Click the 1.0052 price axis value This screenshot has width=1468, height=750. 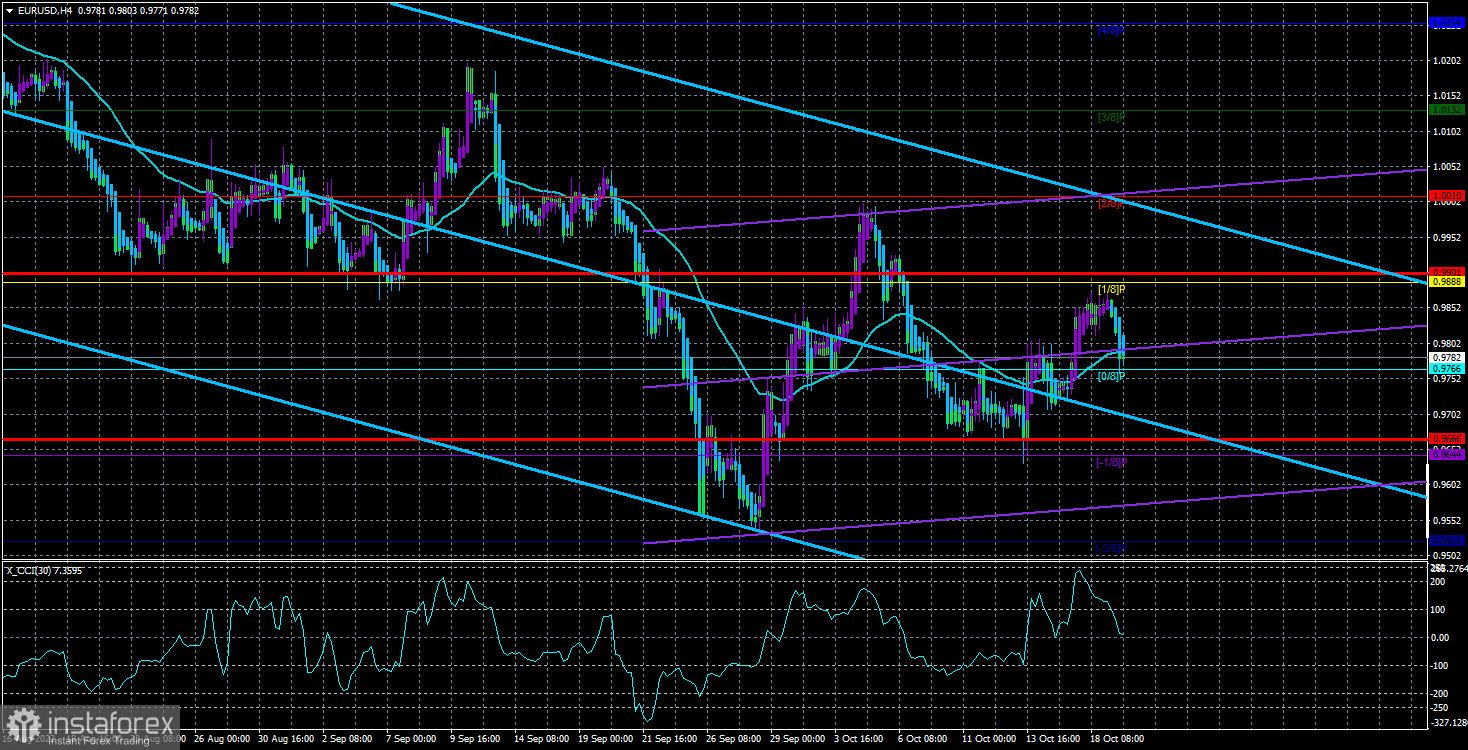tap(1447, 167)
